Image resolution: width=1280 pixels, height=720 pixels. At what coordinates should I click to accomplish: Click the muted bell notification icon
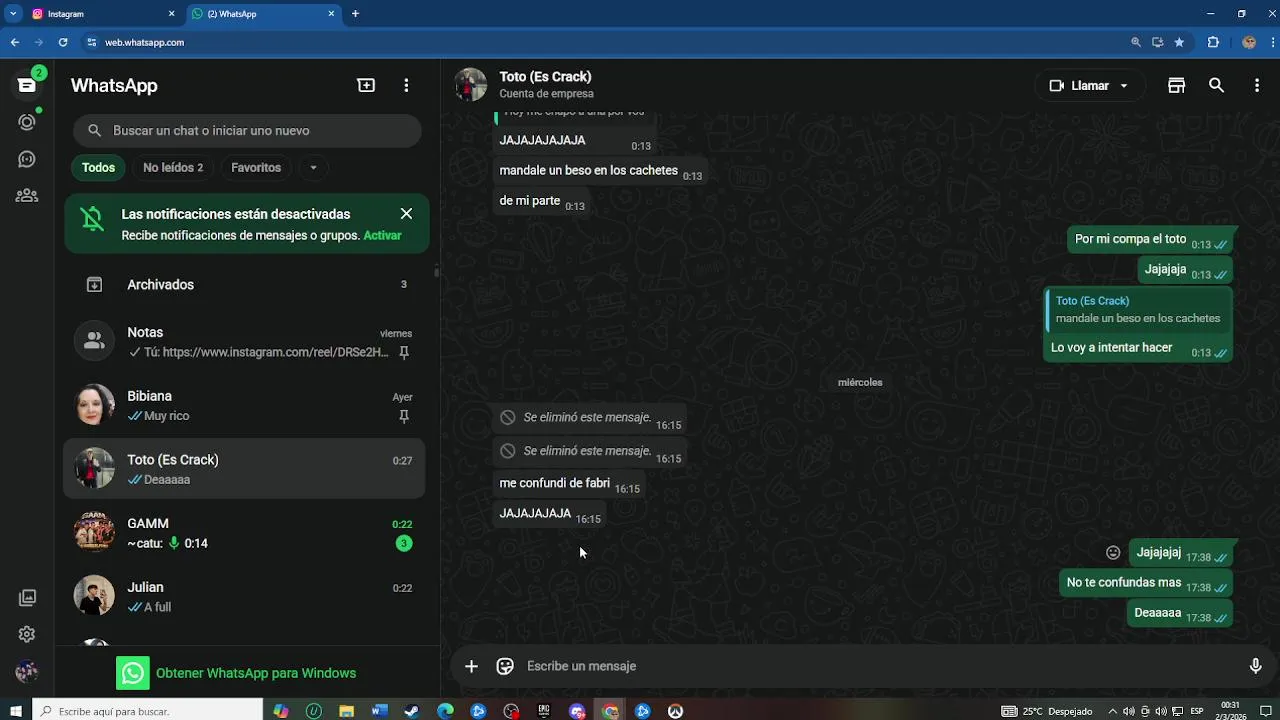(x=92, y=219)
